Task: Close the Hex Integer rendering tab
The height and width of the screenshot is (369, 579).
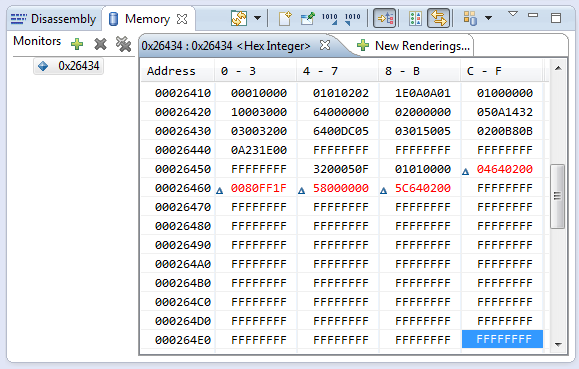Action: point(325,45)
